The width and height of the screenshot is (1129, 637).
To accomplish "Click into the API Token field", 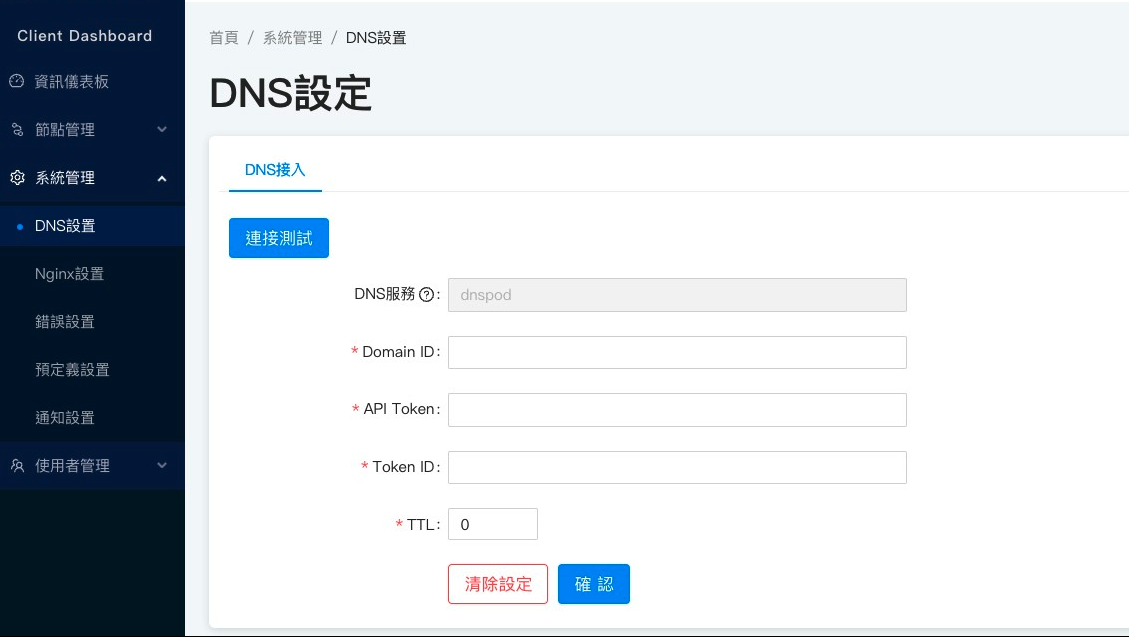I will pyautogui.click(x=677, y=409).
